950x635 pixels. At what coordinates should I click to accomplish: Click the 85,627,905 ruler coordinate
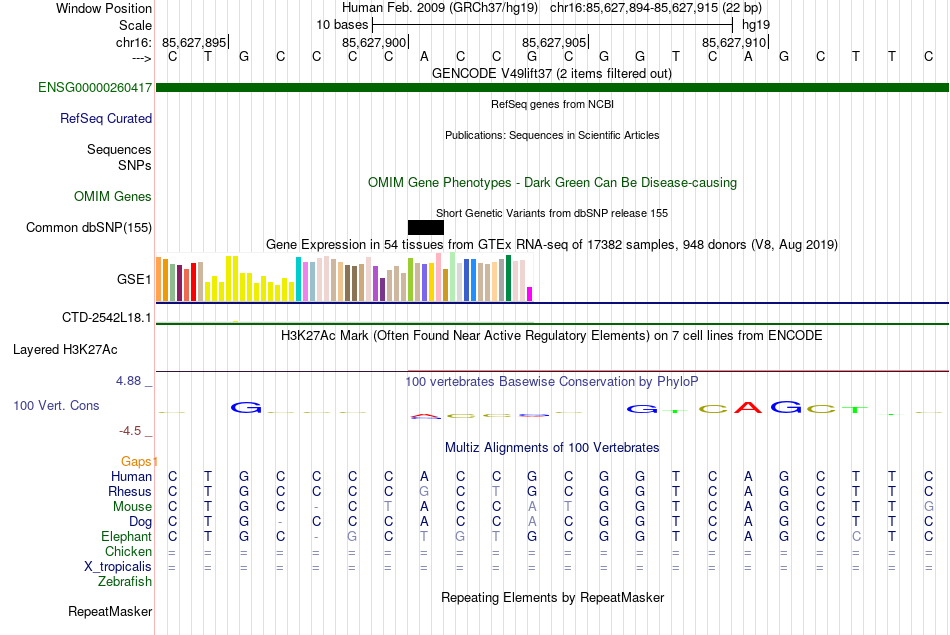(554, 42)
